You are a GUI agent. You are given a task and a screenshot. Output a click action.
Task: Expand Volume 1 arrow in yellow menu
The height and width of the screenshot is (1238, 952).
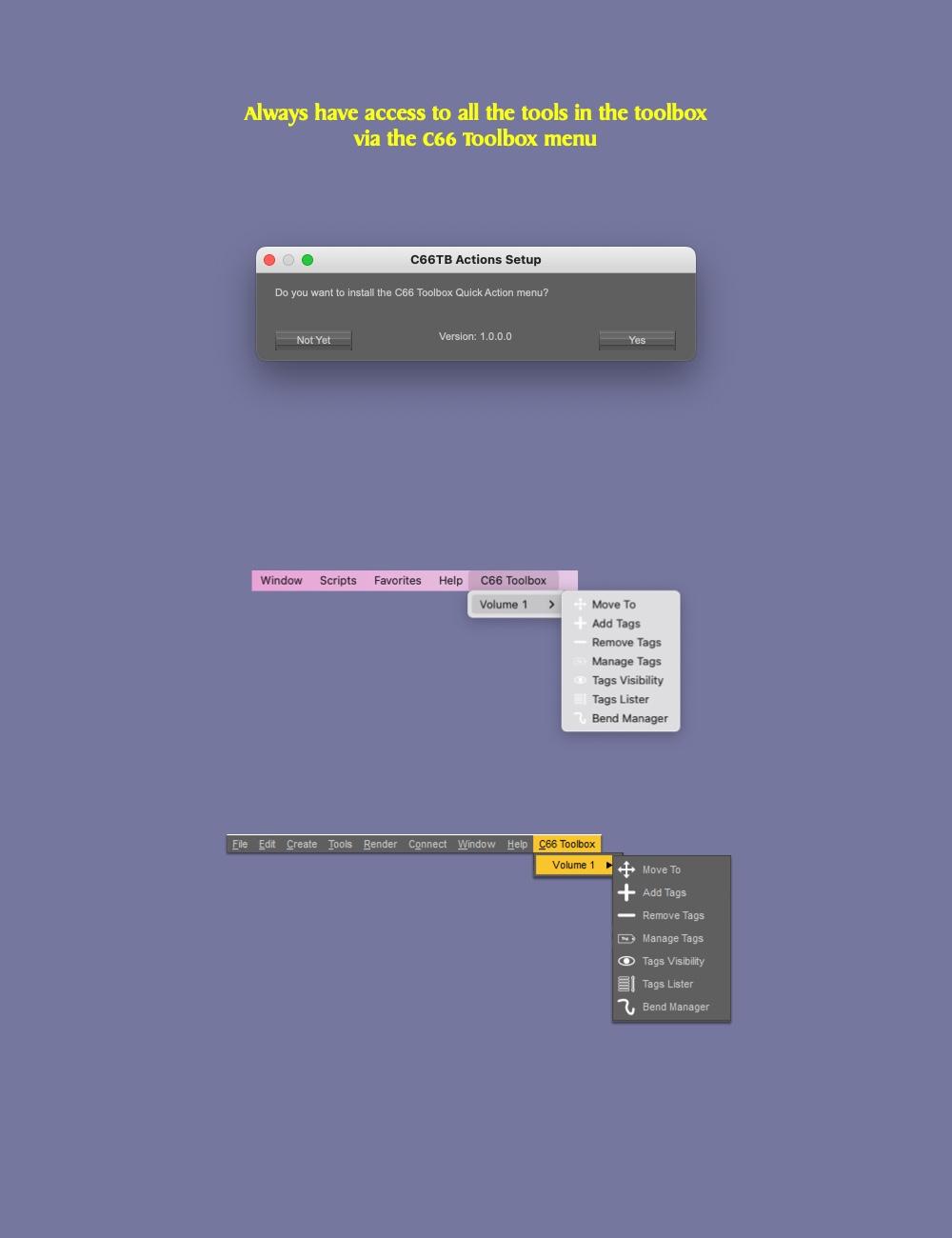(x=609, y=865)
